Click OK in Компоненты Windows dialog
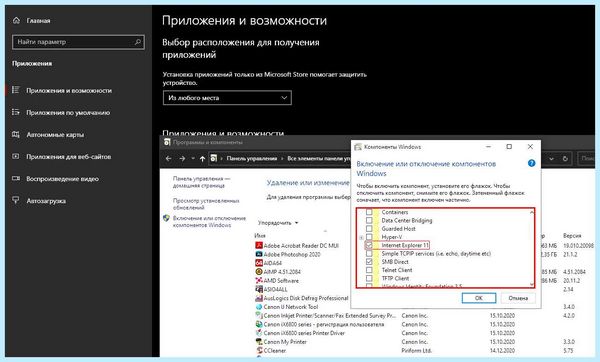This screenshot has height=362, width=600. (479, 298)
